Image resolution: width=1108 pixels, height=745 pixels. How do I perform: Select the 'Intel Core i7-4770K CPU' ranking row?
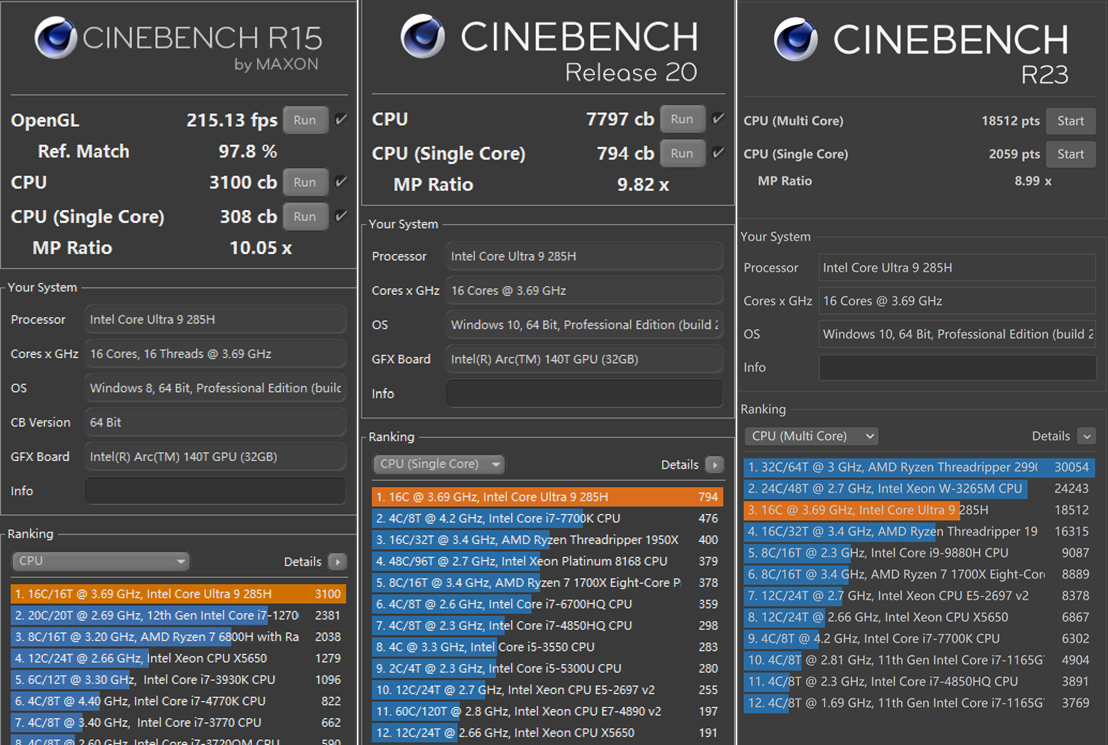pyautogui.click(x=178, y=701)
